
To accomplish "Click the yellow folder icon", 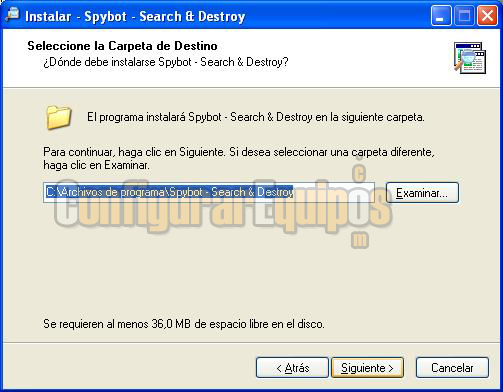I will 59,117.
